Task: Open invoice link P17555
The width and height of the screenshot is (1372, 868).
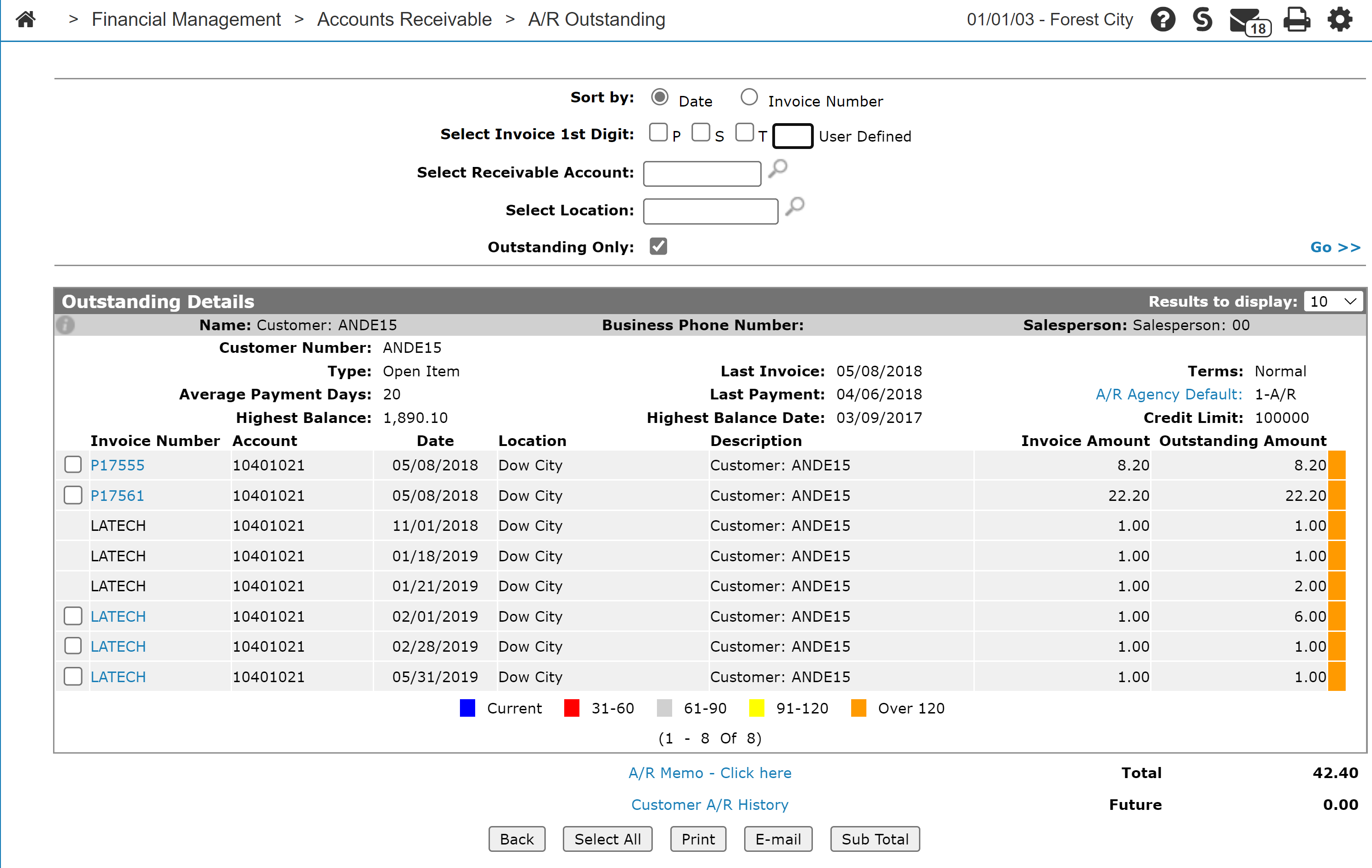Action: [x=117, y=465]
